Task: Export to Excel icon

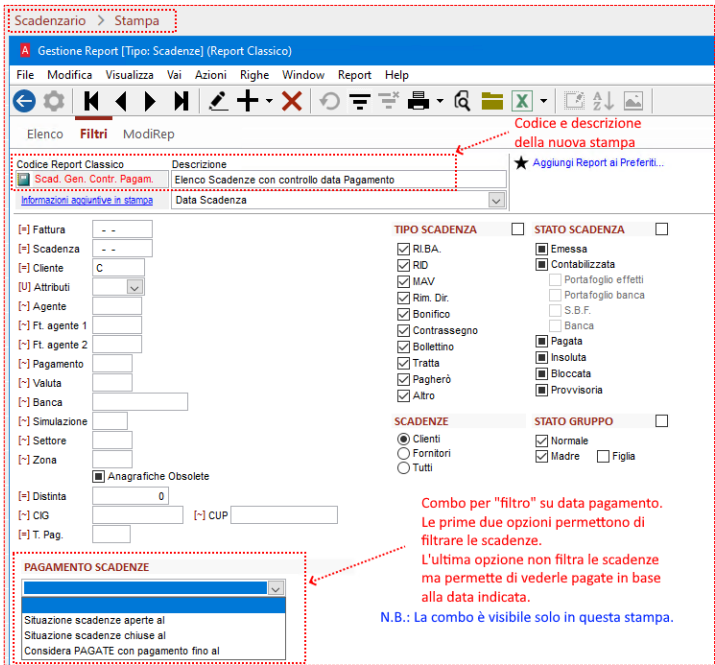Action: coord(522,101)
